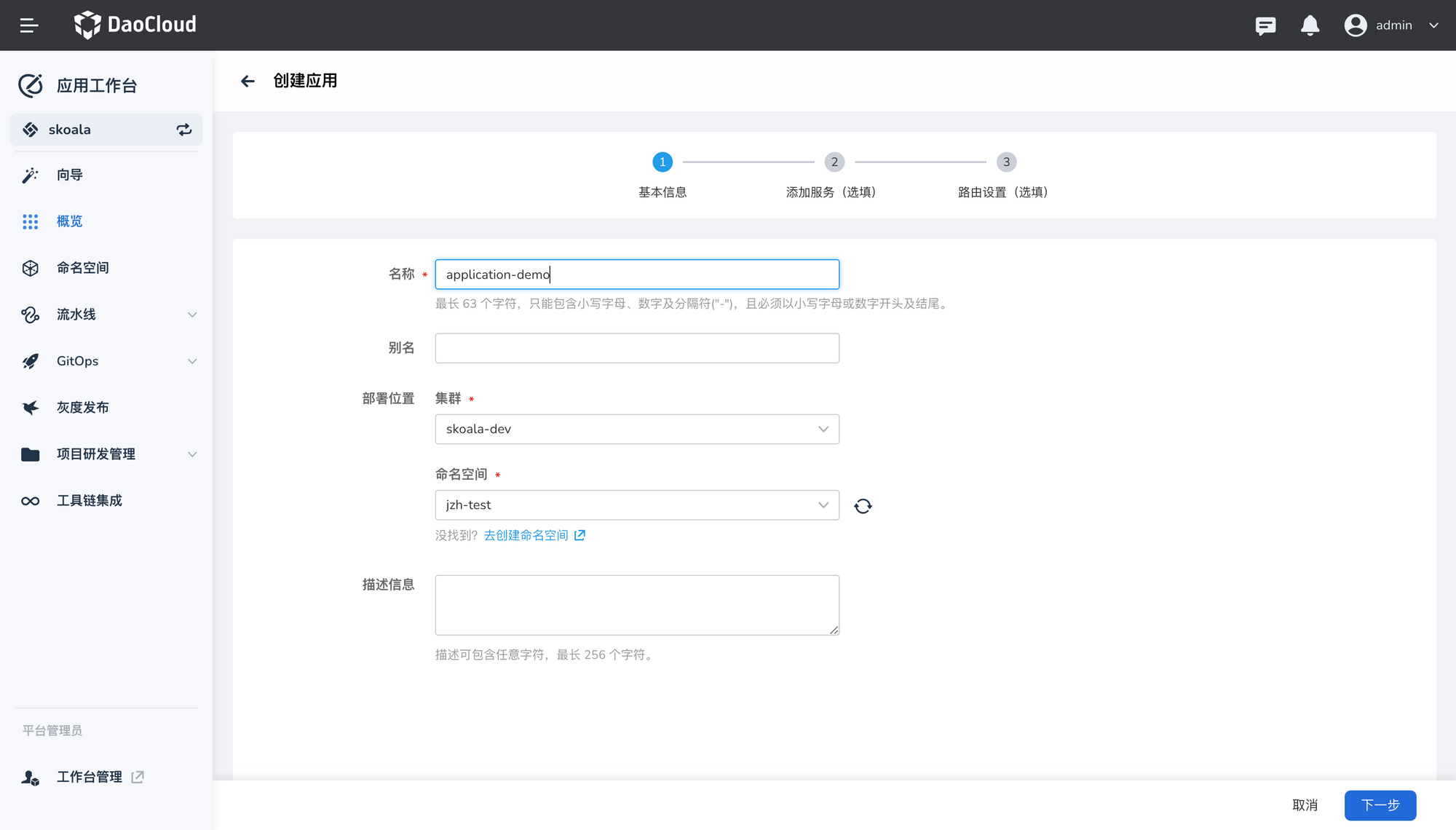
Task: Open the 工作台管理 link
Action: tap(90, 777)
